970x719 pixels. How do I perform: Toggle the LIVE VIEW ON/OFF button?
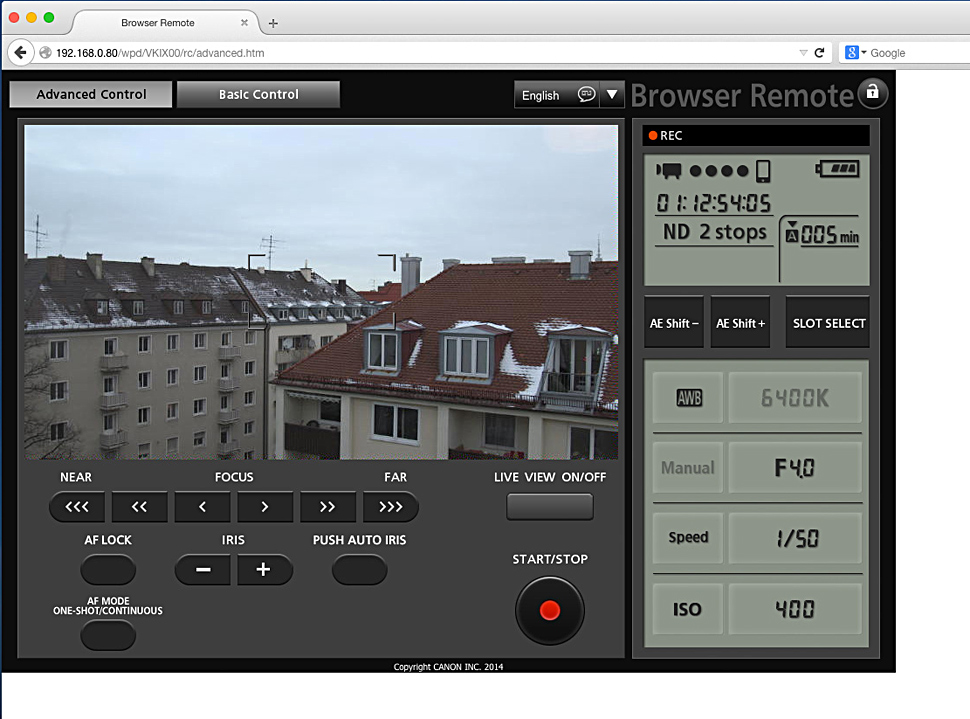click(549, 507)
